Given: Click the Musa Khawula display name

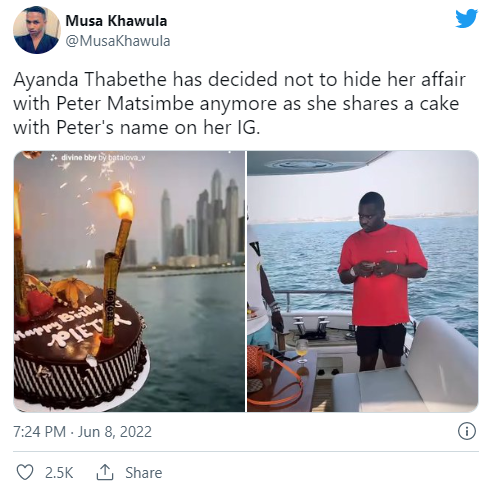Looking at the screenshot, I should (x=116, y=21).
